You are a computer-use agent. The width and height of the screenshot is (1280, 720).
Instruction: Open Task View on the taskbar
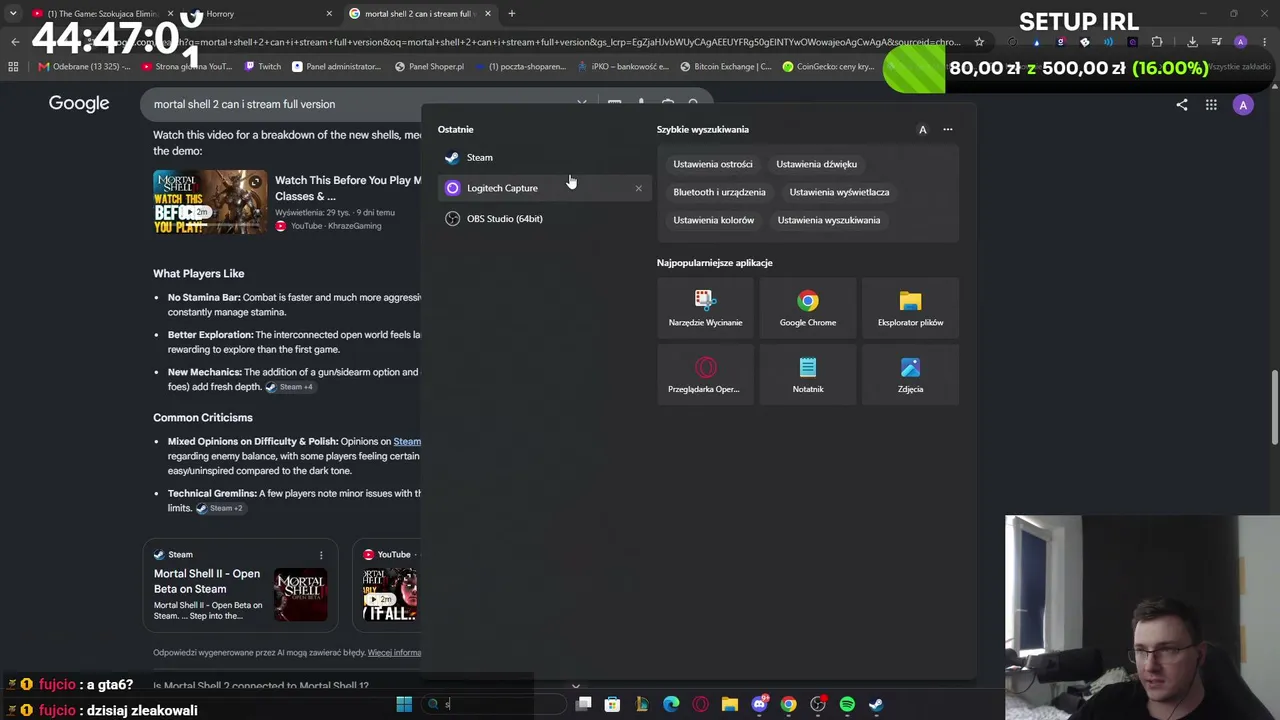pos(584,704)
